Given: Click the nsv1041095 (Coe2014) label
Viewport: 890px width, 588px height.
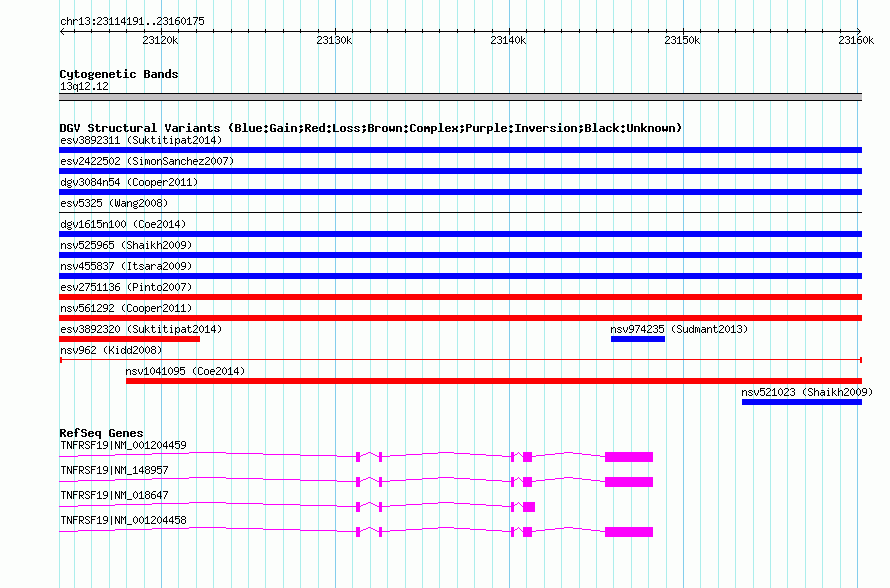Looking at the screenshot, I should (x=185, y=371).
